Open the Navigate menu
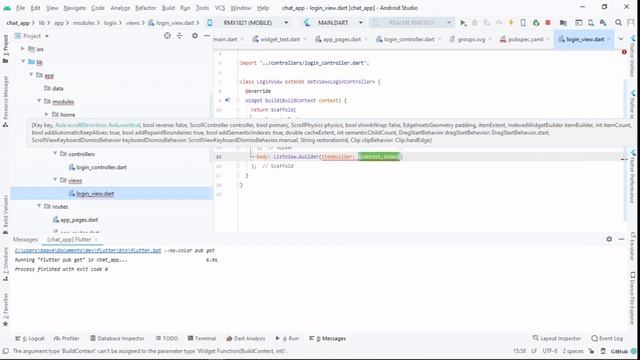640x360 pixels. coord(75,8)
